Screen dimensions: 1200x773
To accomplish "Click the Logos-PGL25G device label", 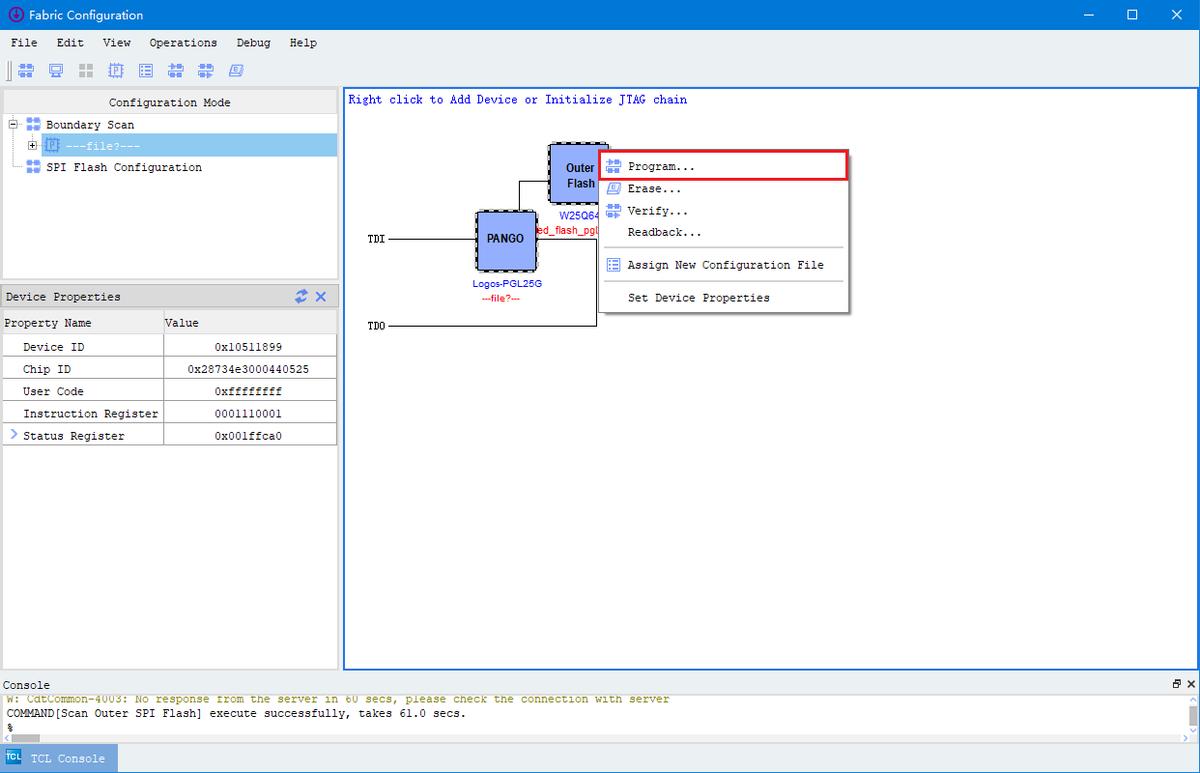I will click(507, 284).
